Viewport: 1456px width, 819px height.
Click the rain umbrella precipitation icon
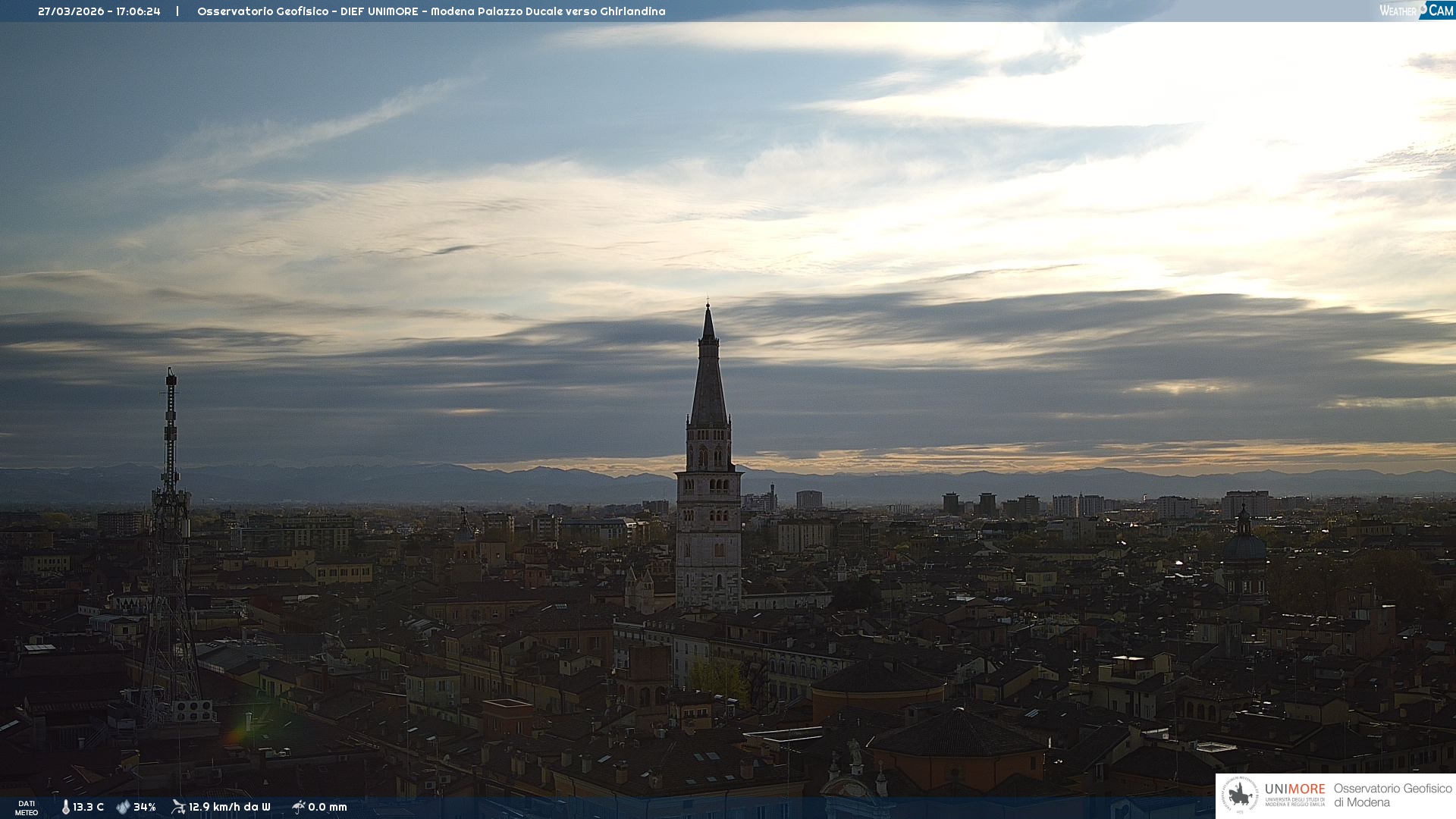point(298,807)
